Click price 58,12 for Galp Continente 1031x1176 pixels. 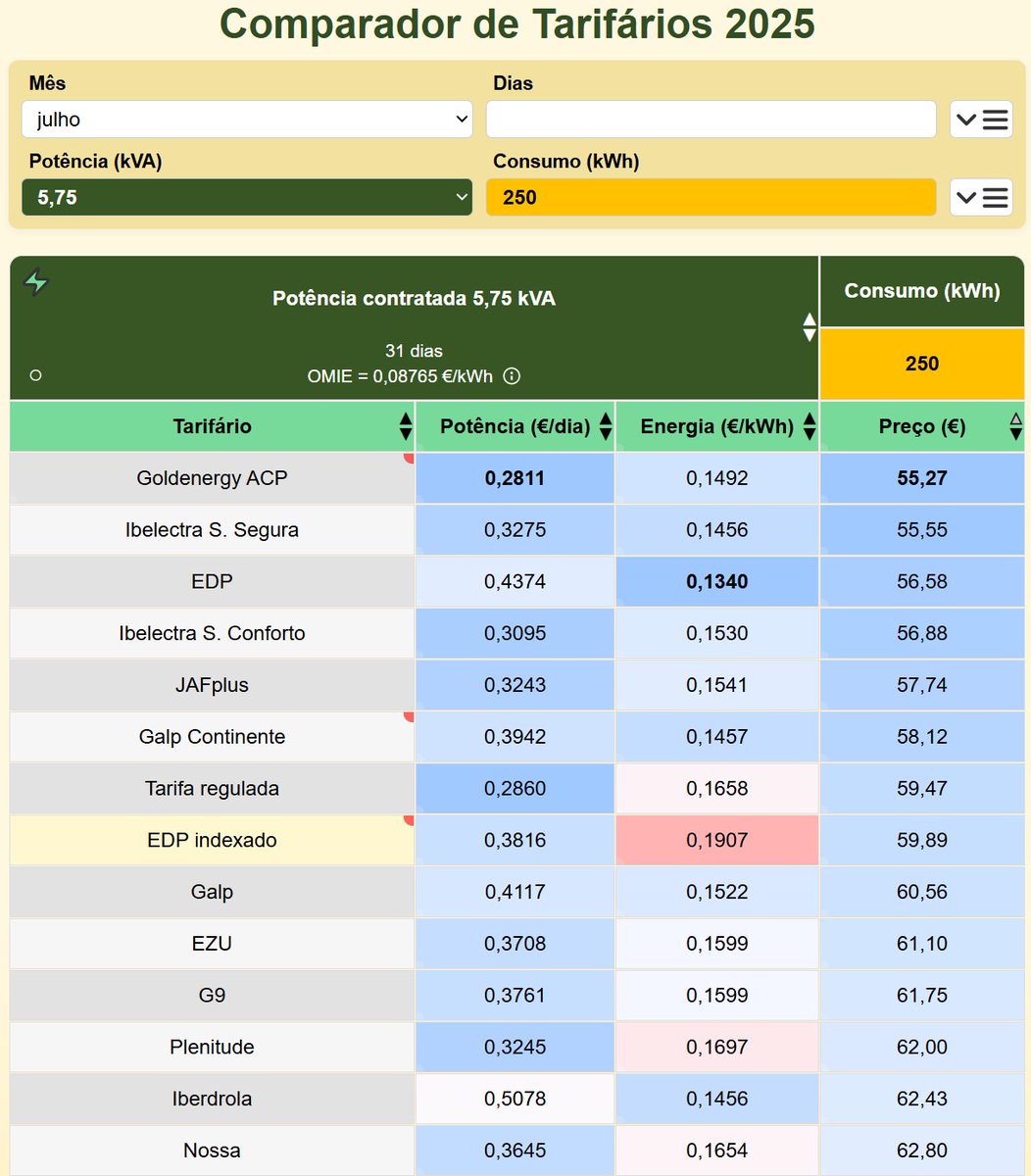tap(922, 737)
